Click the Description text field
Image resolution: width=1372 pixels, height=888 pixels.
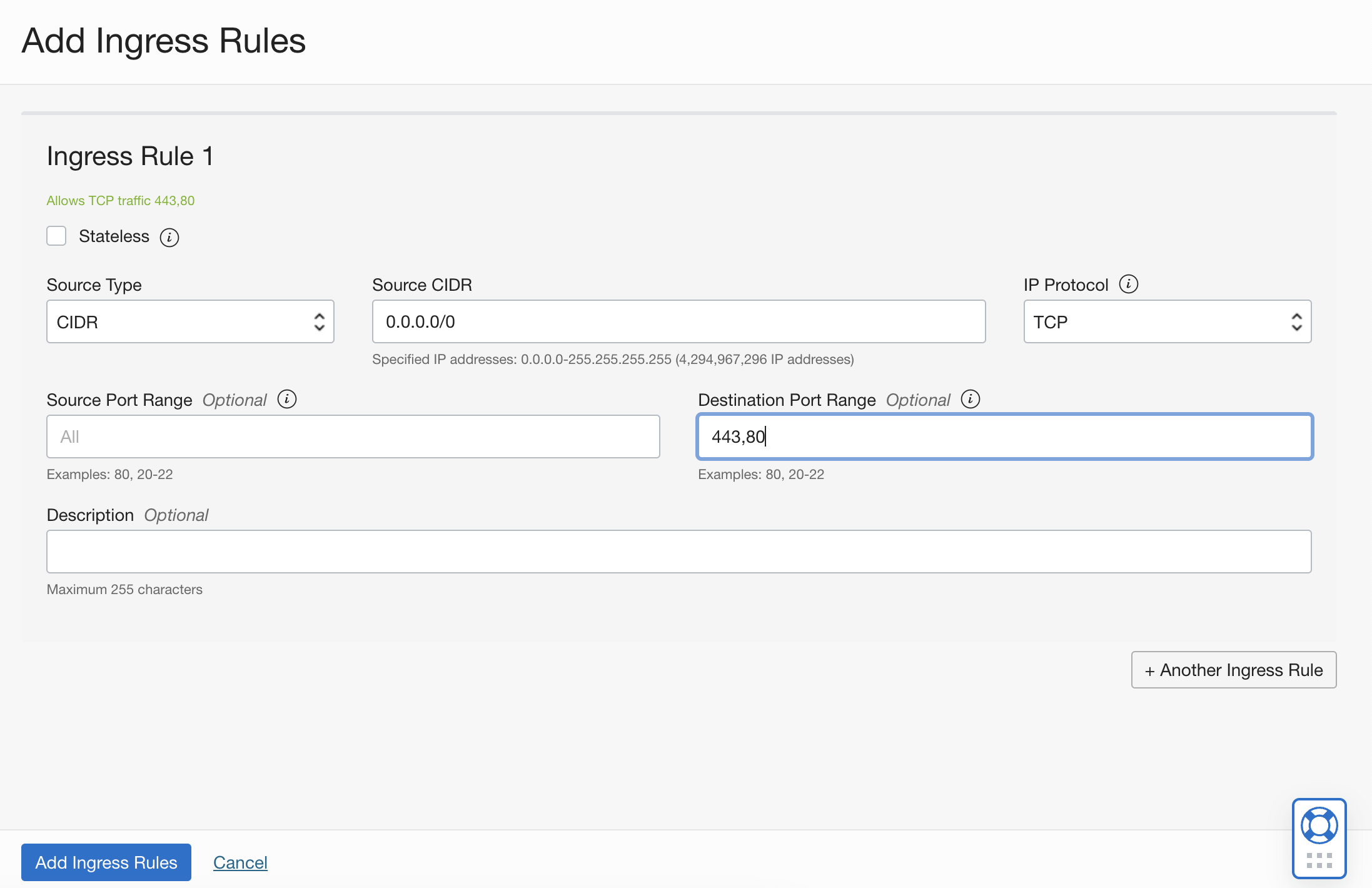pyautogui.click(x=678, y=552)
